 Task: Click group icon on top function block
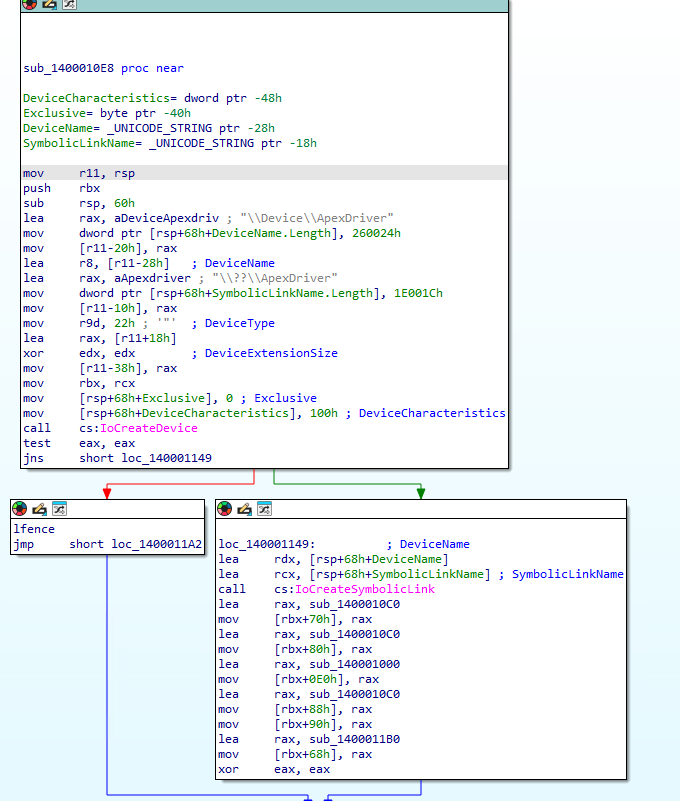pos(68,4)
